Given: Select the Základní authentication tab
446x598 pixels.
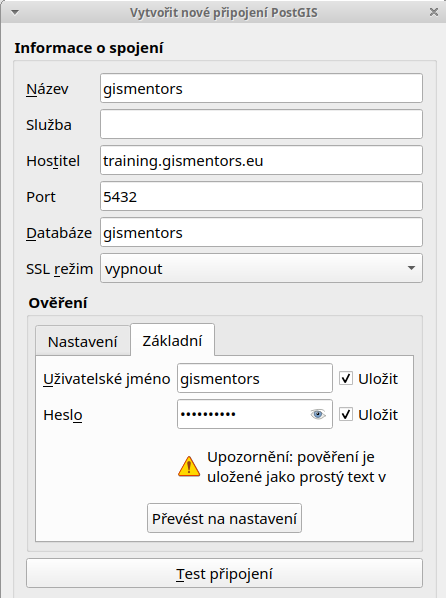Looking at the screenshot, I should 172,340.
